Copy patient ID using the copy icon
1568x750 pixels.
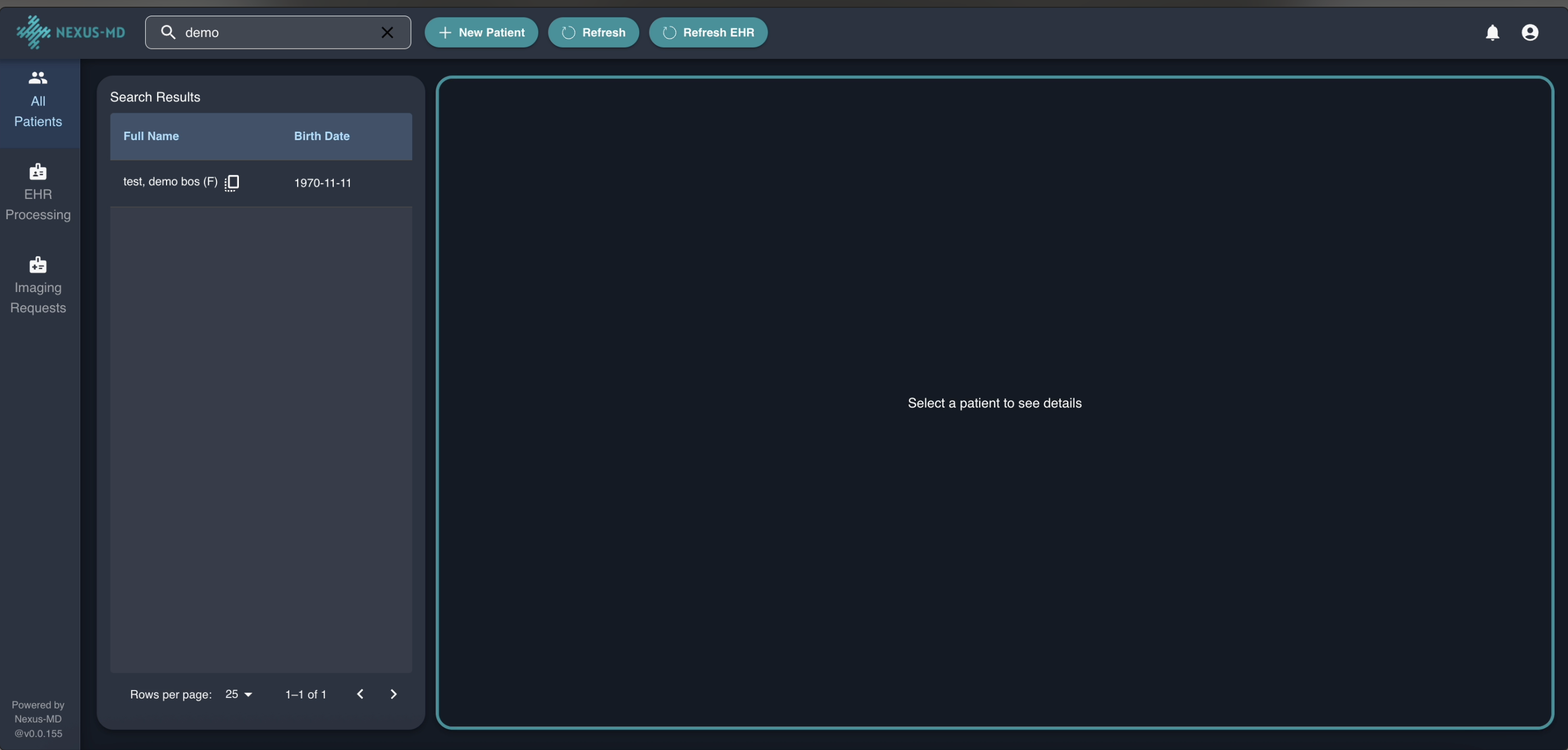(232, 183)
